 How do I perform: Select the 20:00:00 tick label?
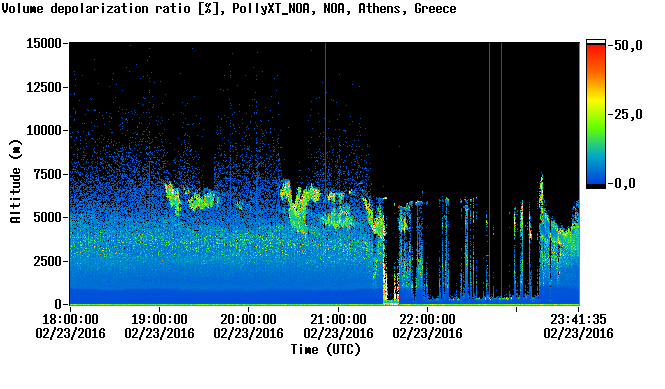[x=249, y=319]
